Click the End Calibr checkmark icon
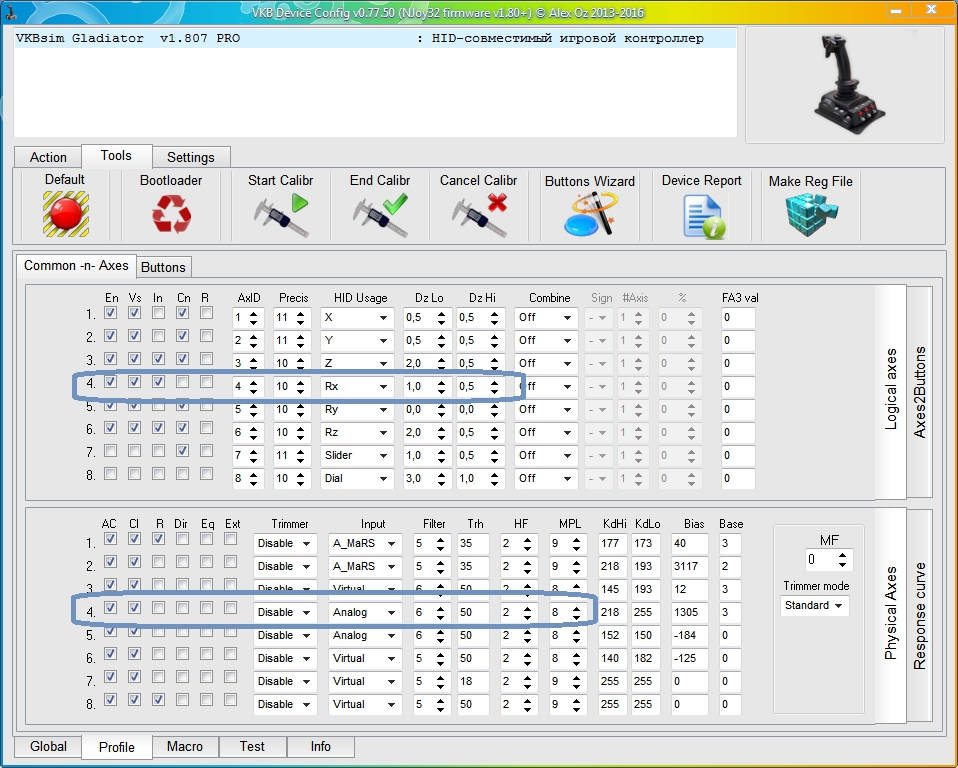This screenshot has width=958, height=768. point(380,214)
